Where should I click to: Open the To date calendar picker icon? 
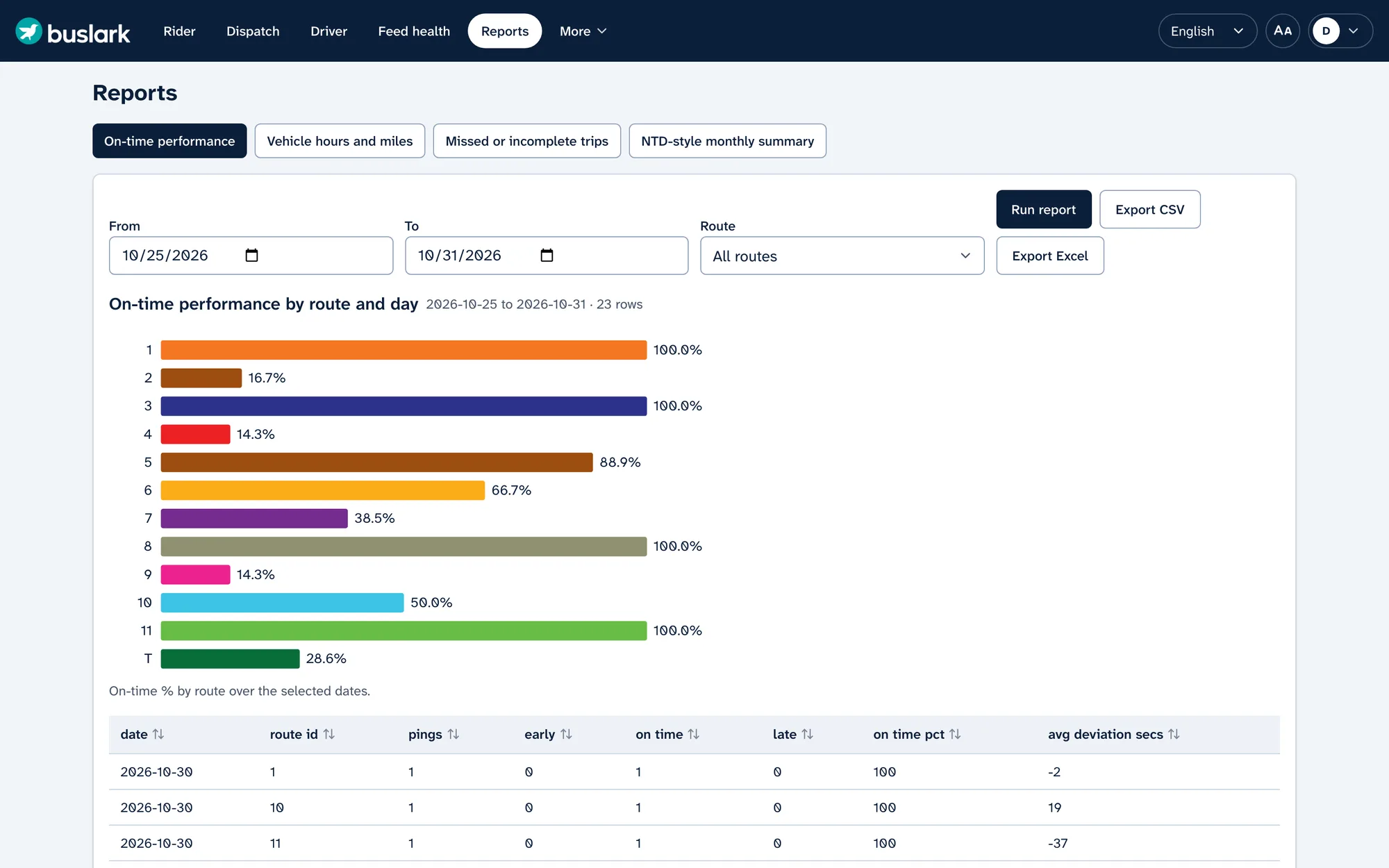[x=547, y=256]
